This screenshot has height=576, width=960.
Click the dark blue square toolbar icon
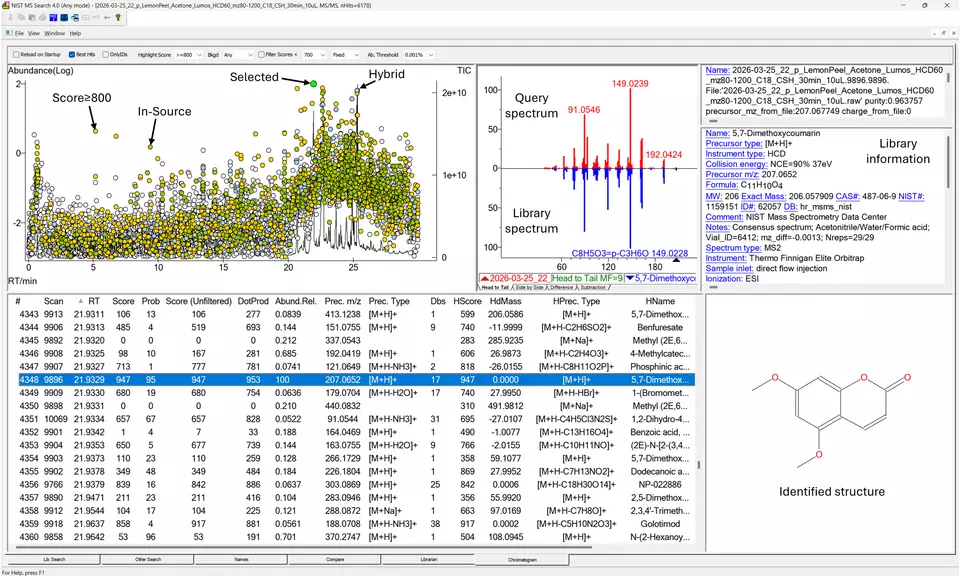[64, 18]
